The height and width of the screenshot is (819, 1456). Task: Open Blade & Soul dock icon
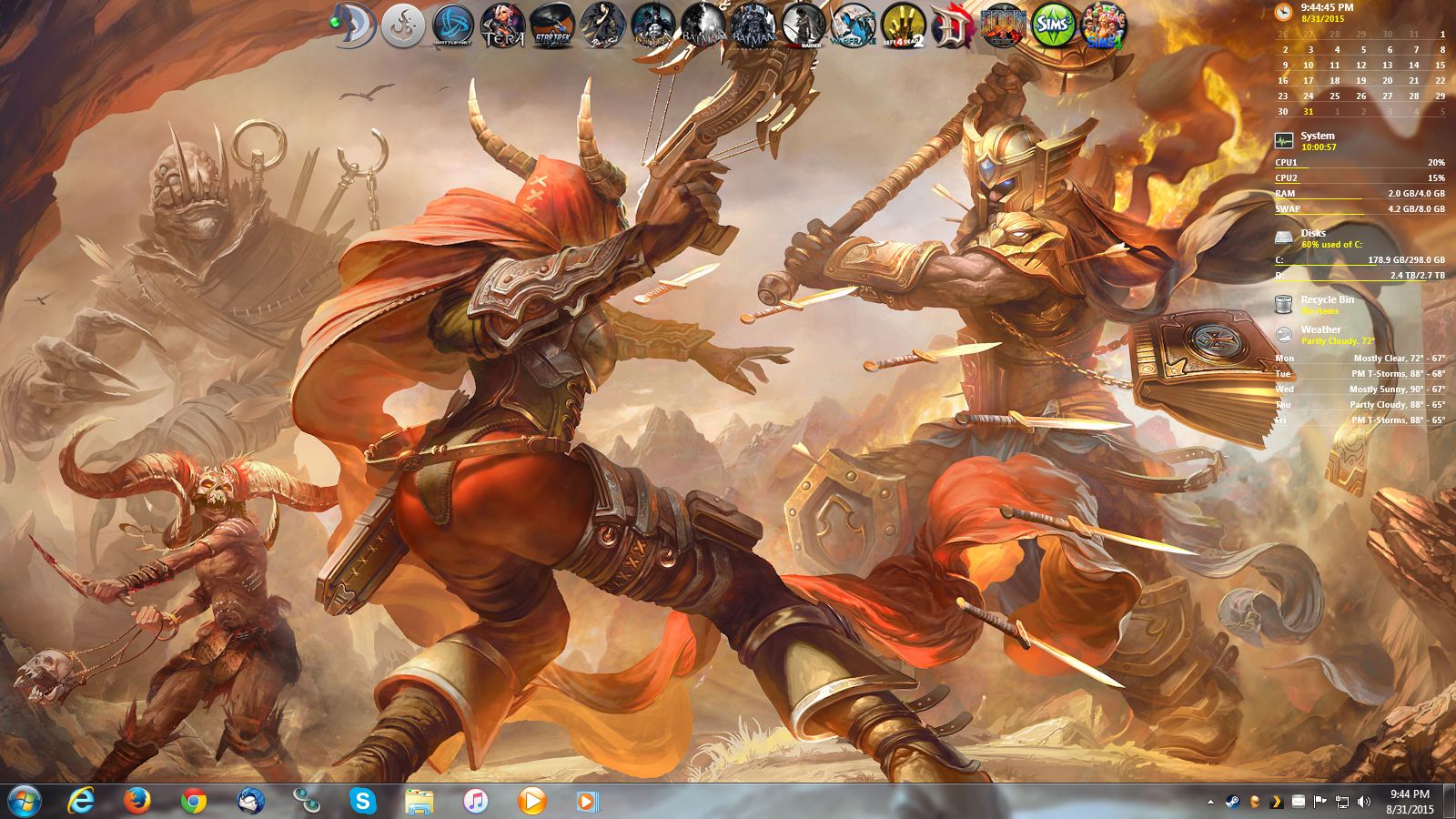click(x=602, y=25)
